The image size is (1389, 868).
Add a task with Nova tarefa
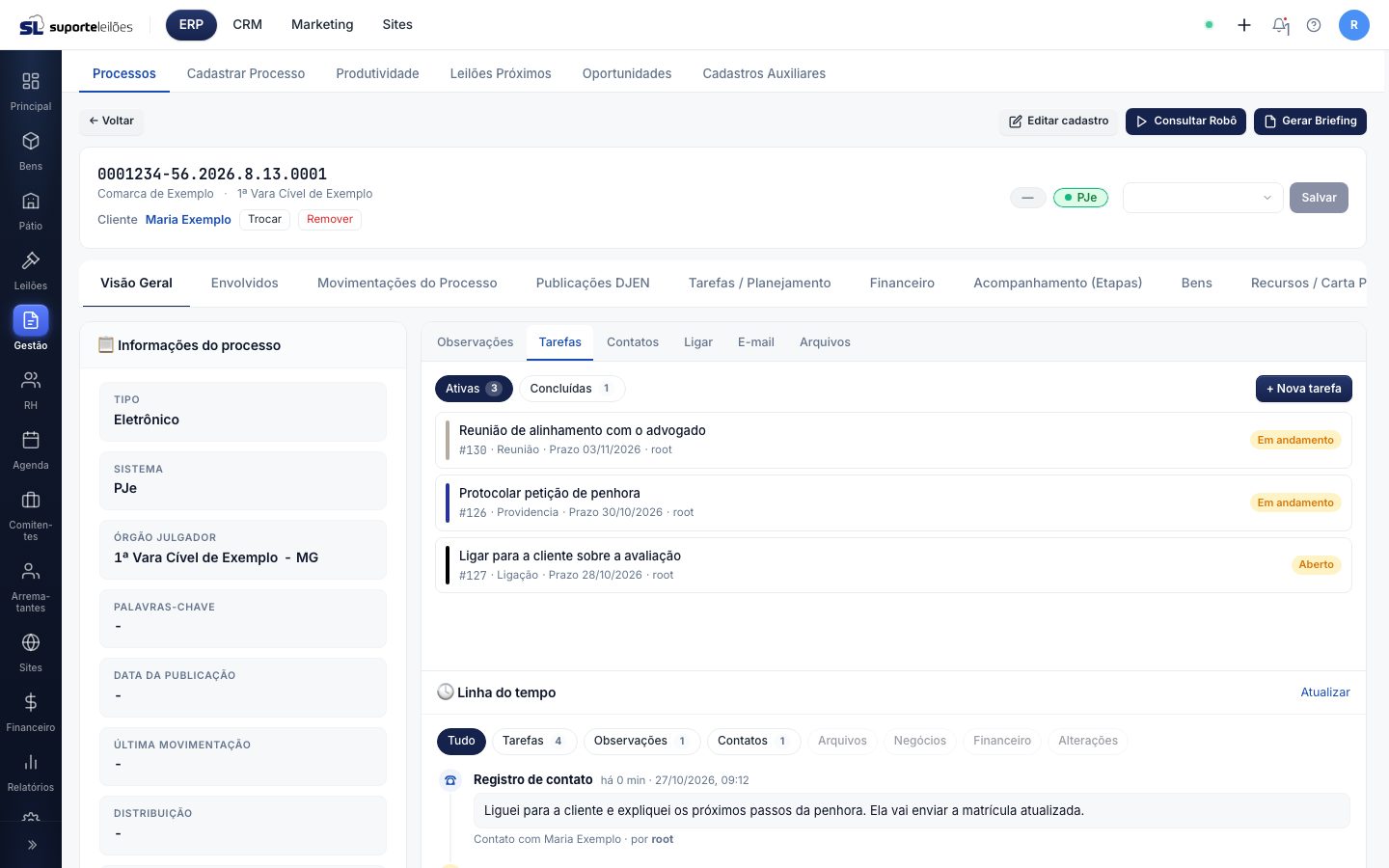click(1304, 389)
